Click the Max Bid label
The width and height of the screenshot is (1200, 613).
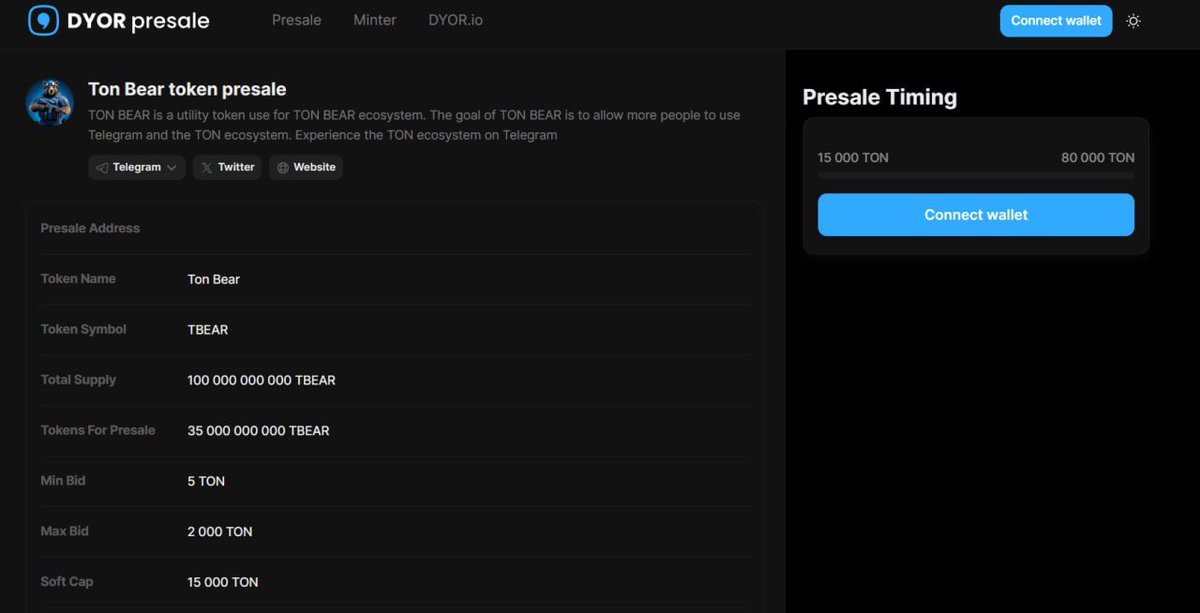click(65, 531)
